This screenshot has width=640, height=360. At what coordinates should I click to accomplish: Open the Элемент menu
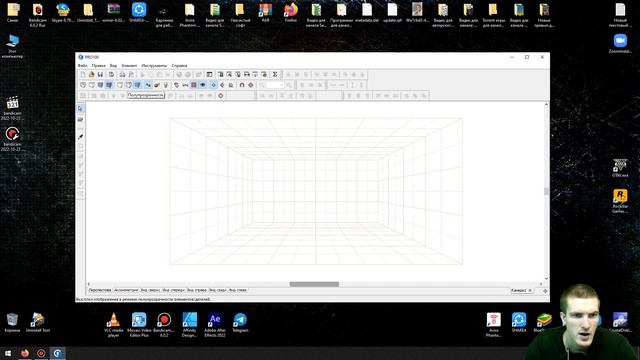[x=129, y=65]
